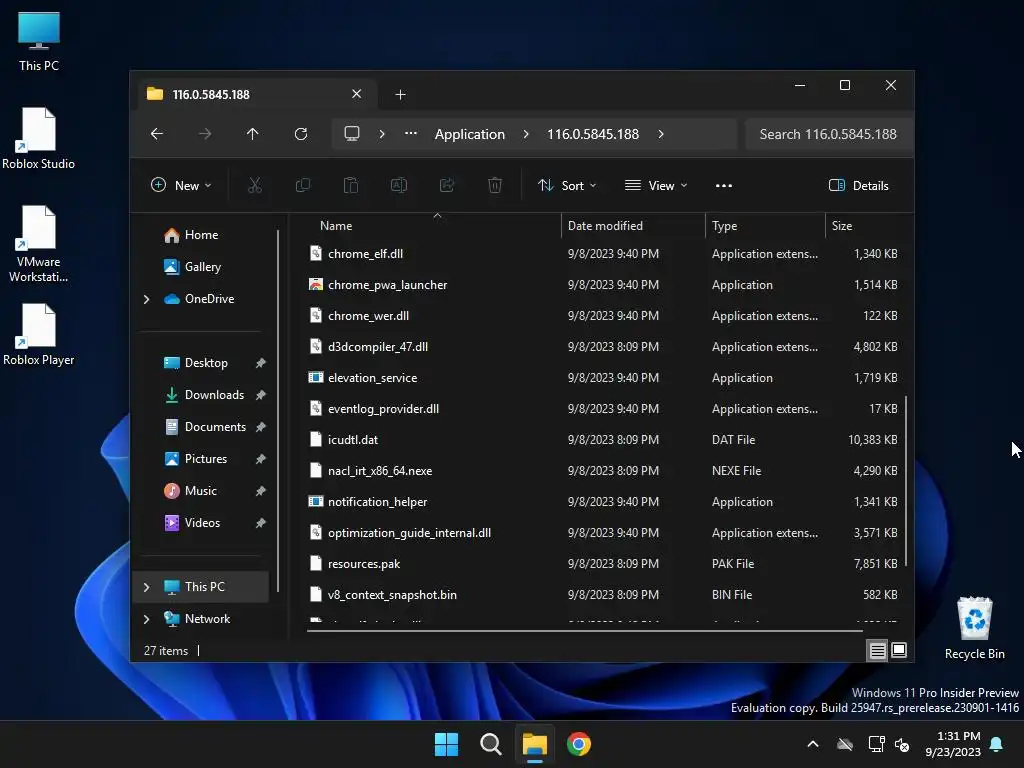Click the File Explorer taskbar icon
The width and height of the screenshot is (1024, 768).
tap(534, 744)
